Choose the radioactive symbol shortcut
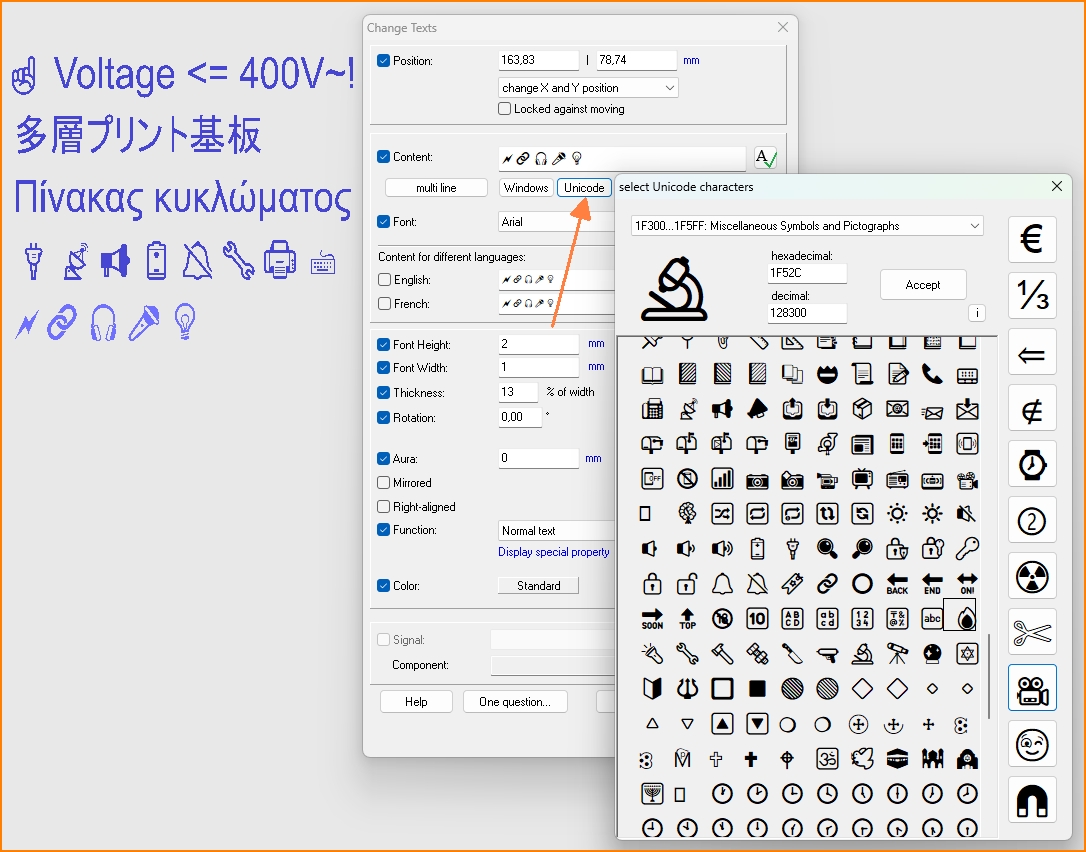The image size is (1086, 852). tap(1032, 576)
